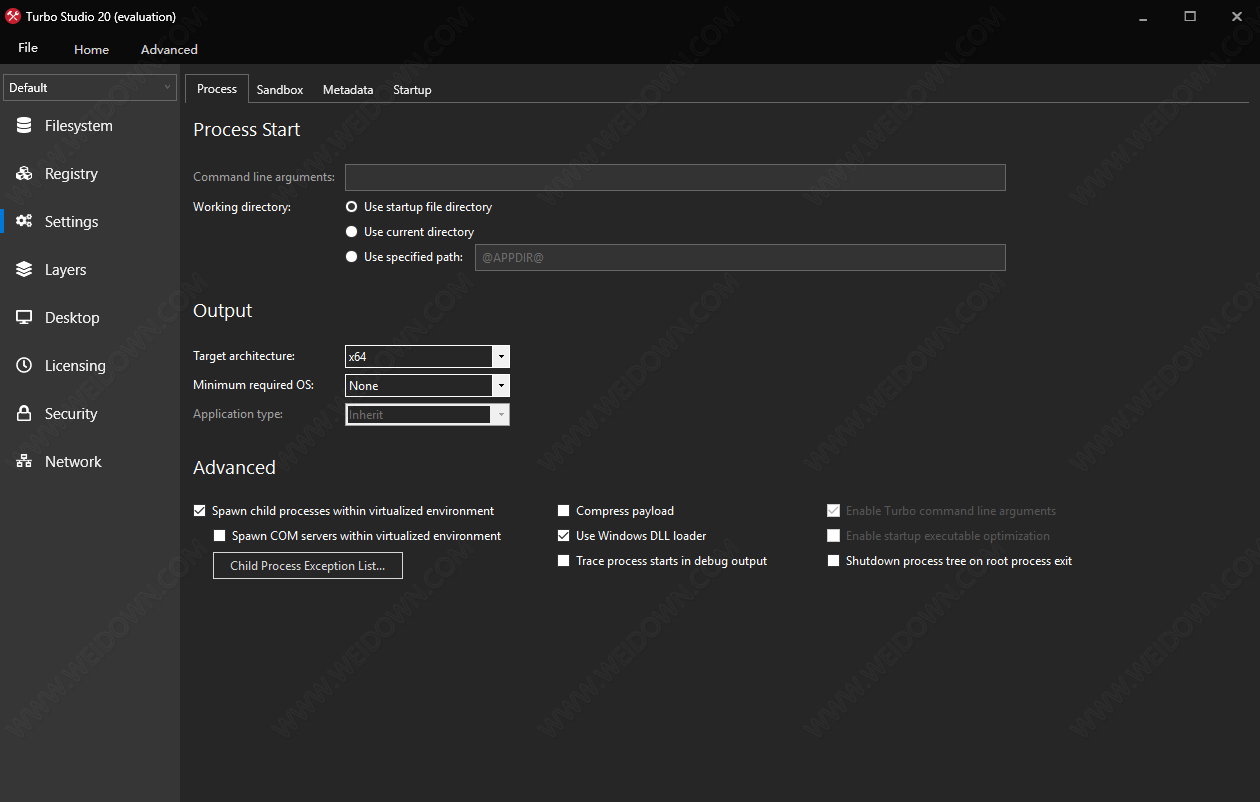
Task: Open the Target architecture dropdown
Action: [x=427, y=356]
